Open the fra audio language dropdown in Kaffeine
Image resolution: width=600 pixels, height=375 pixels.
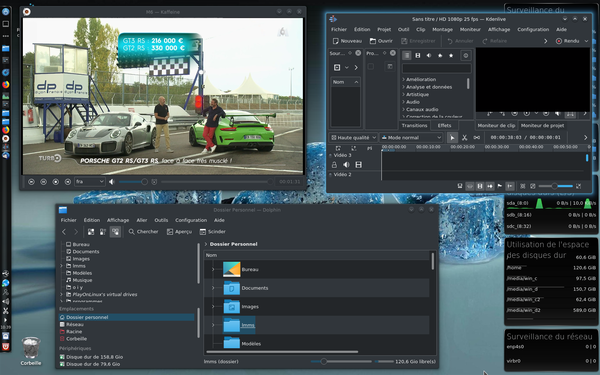coord(90,182)
